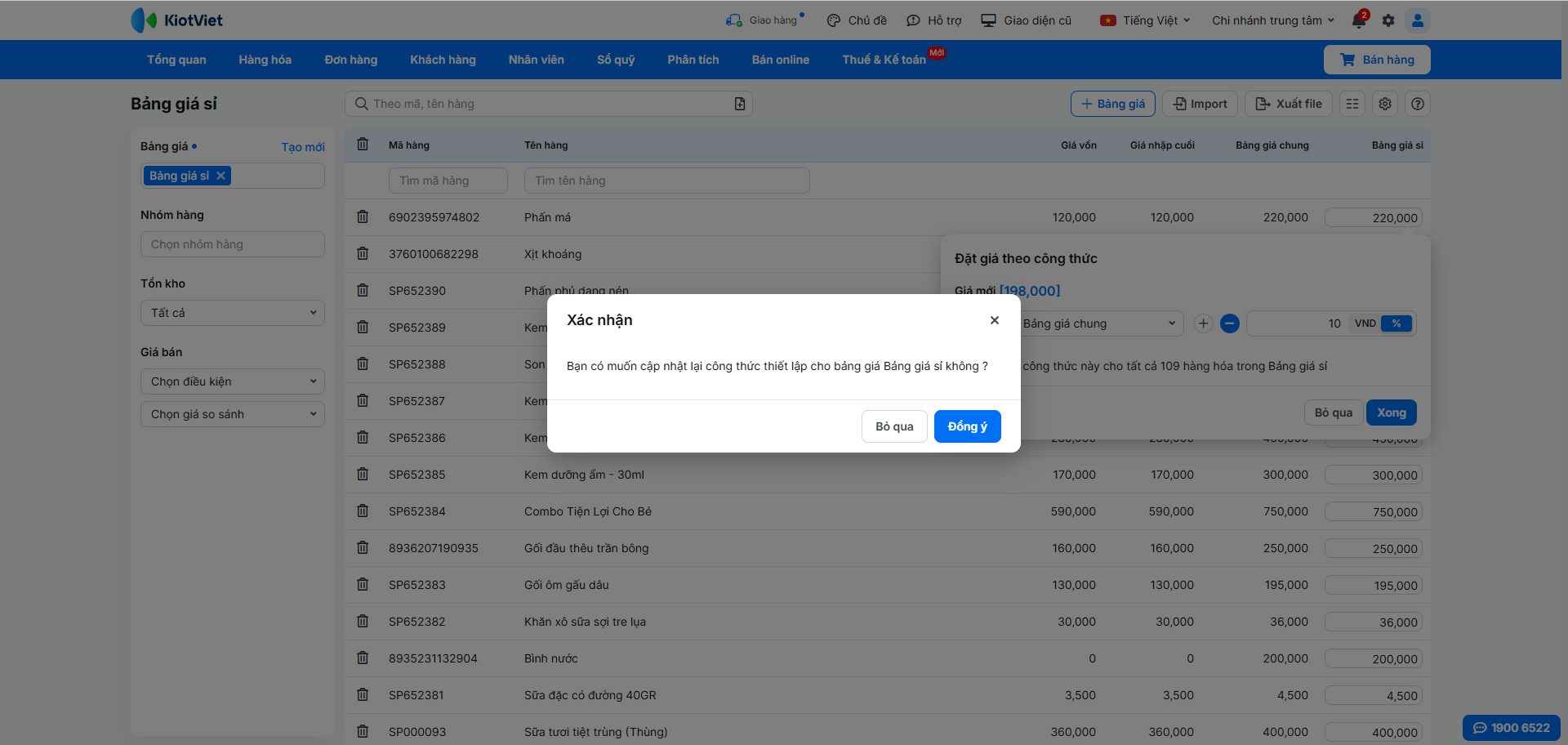Click the Tạo mới link
Screen dimensions: 1568x745
[x=303, y=147]
